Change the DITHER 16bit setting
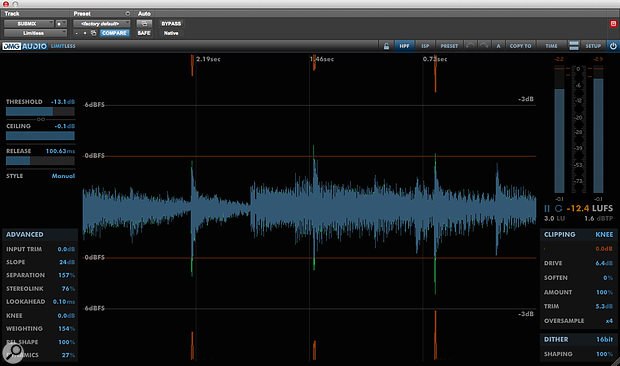Viewport: 620px width, 366px height. (605, 339)
